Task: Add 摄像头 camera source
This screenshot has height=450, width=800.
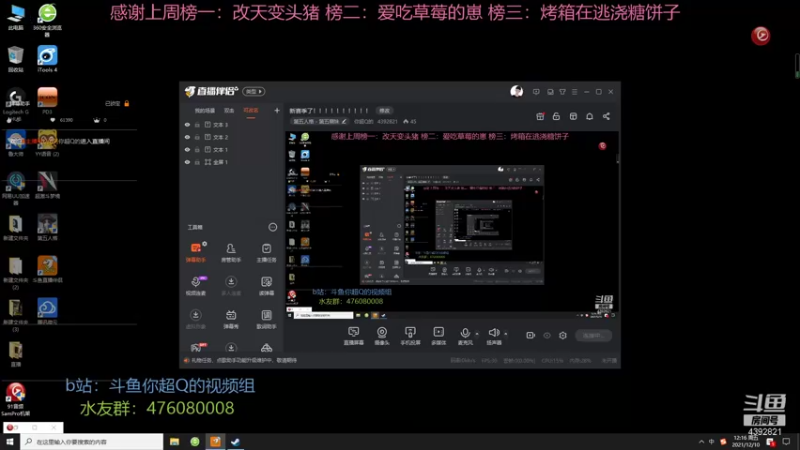Action: click(x=382, y=336)
